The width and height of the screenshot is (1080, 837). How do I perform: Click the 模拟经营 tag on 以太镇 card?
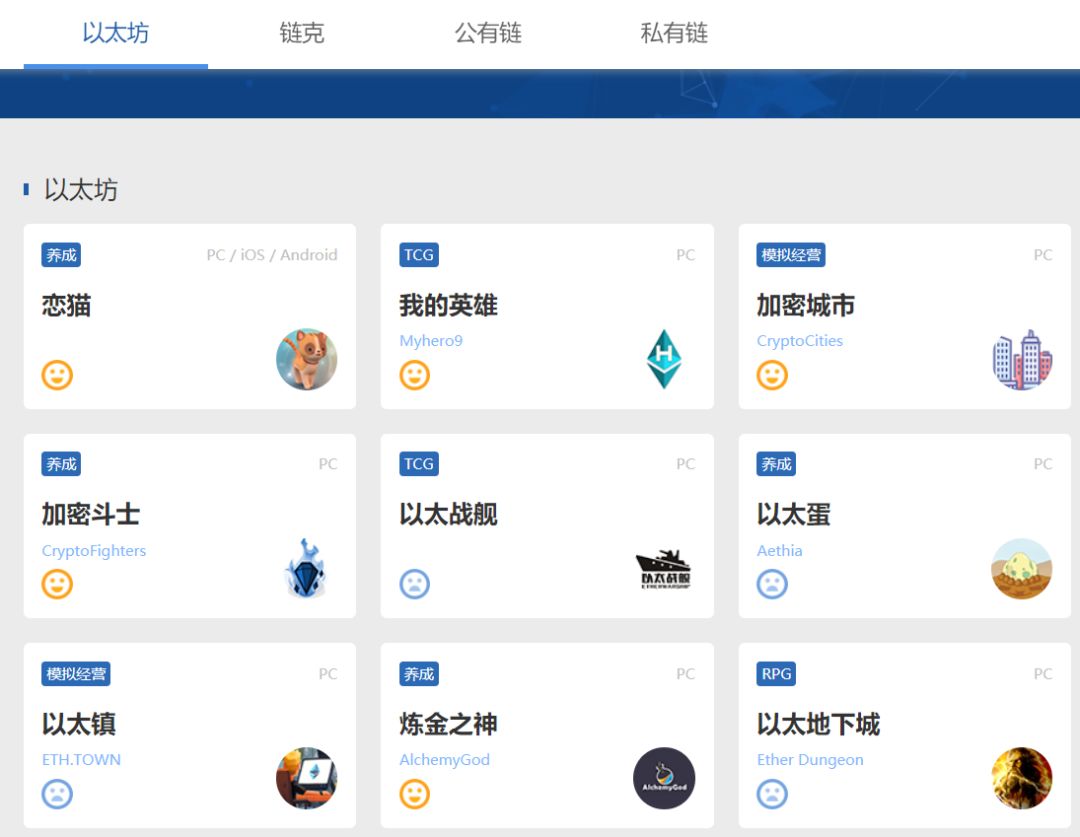pos(76,674)
